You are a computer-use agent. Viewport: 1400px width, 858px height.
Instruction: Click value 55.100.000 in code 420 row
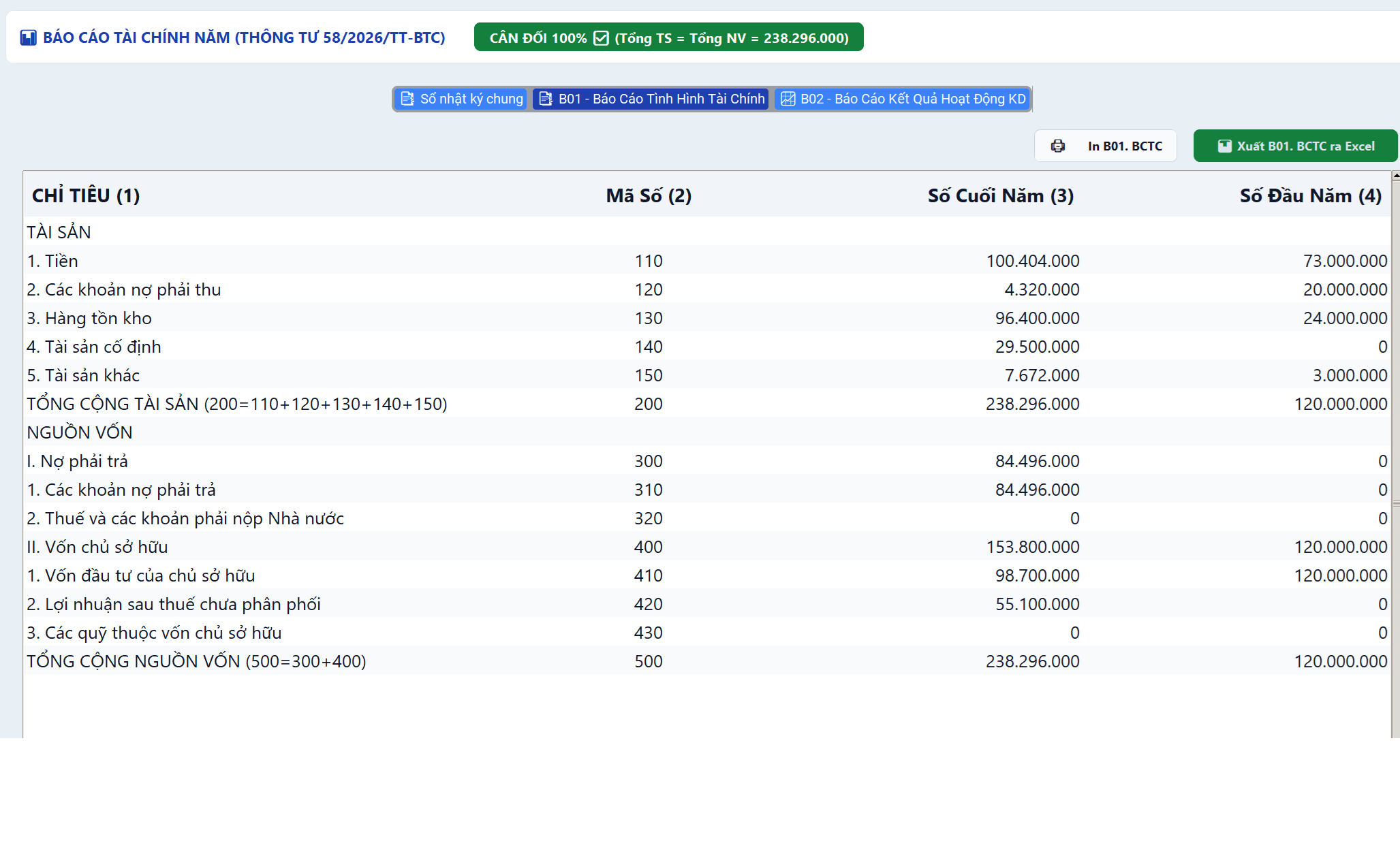point(1037,604)
